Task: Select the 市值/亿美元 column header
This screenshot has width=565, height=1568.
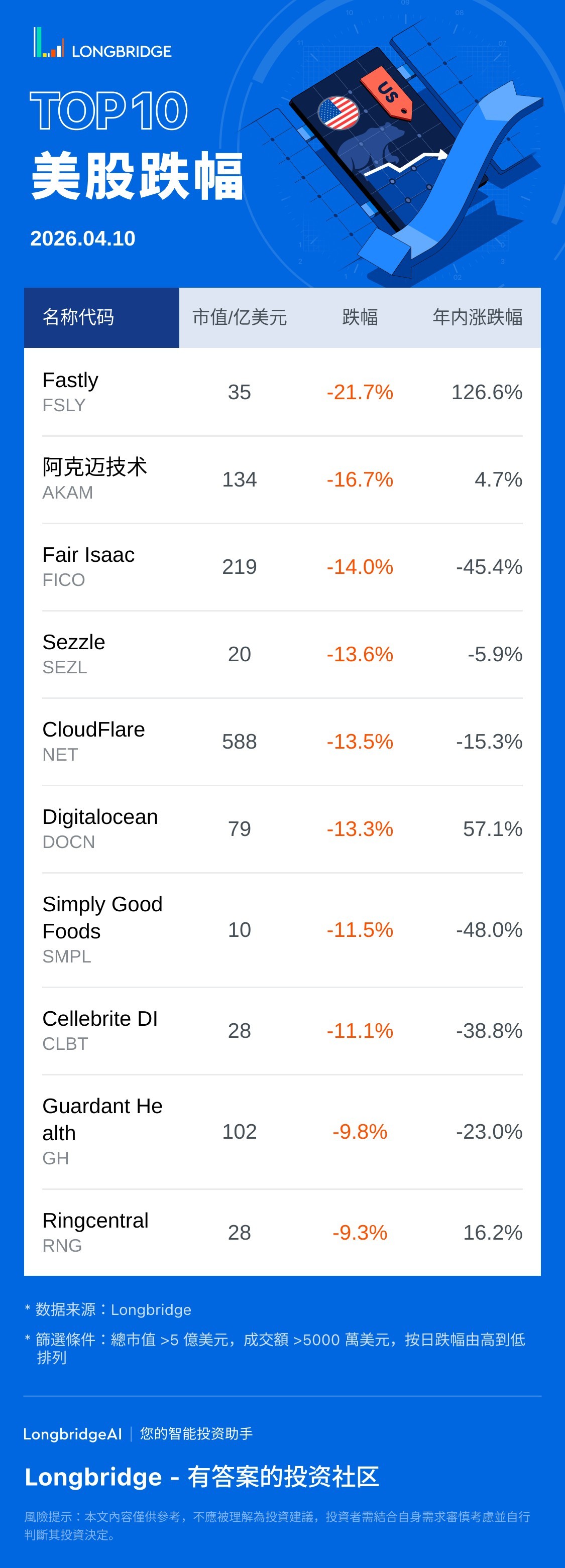Action: [239, 317]
